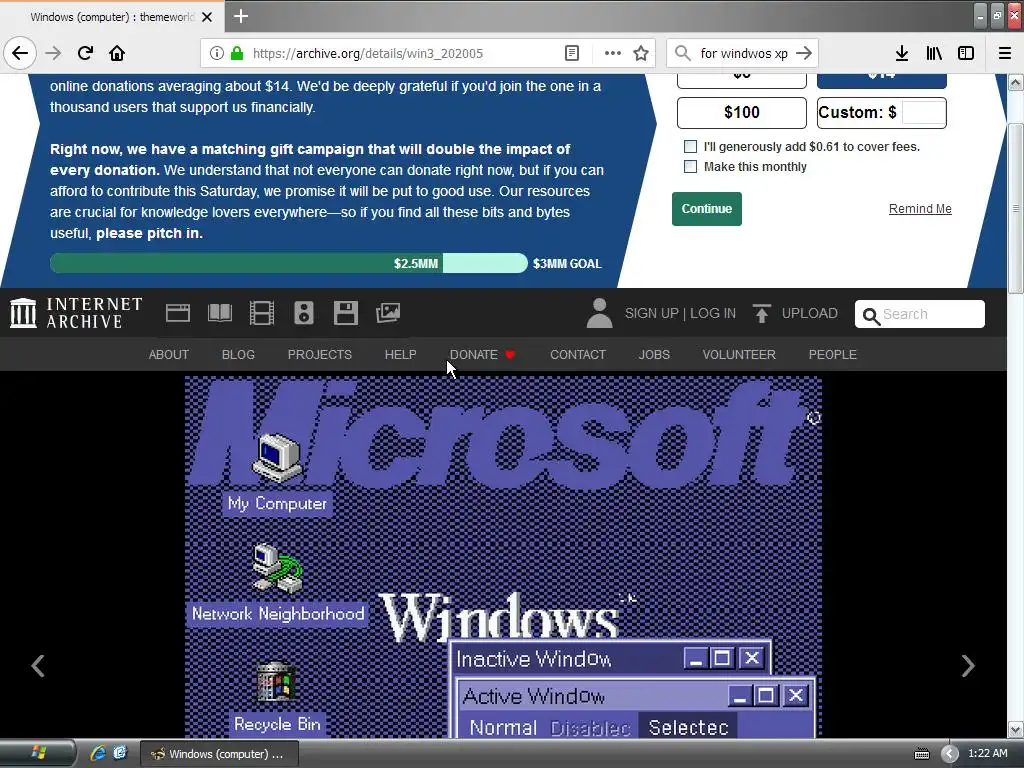This screenshot has height=768, width=1024.
Task: Click the SIGN UP link
Action: coord(651,313)
